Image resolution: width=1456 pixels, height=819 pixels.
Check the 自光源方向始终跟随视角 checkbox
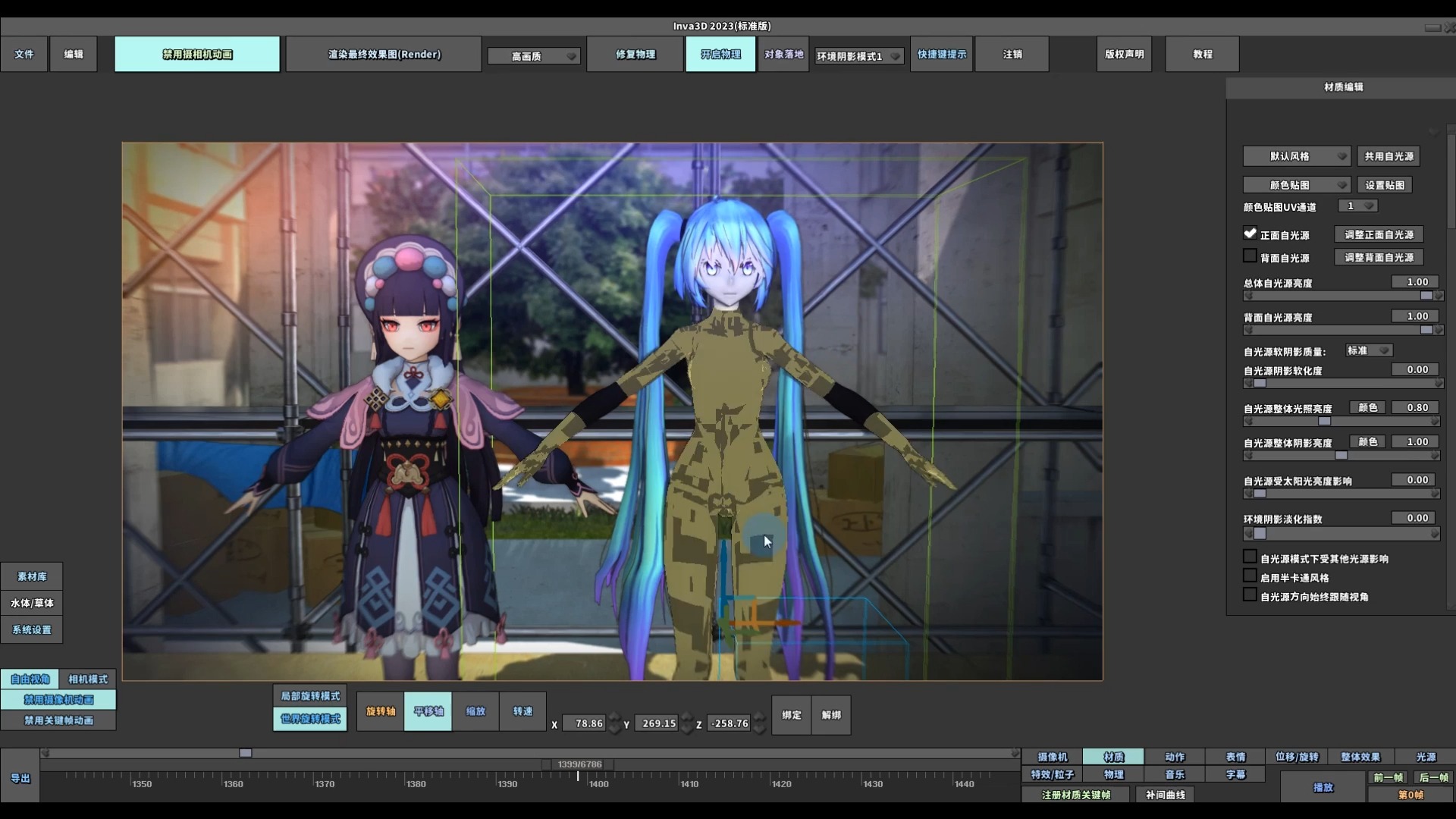[x=1250, y=595]
